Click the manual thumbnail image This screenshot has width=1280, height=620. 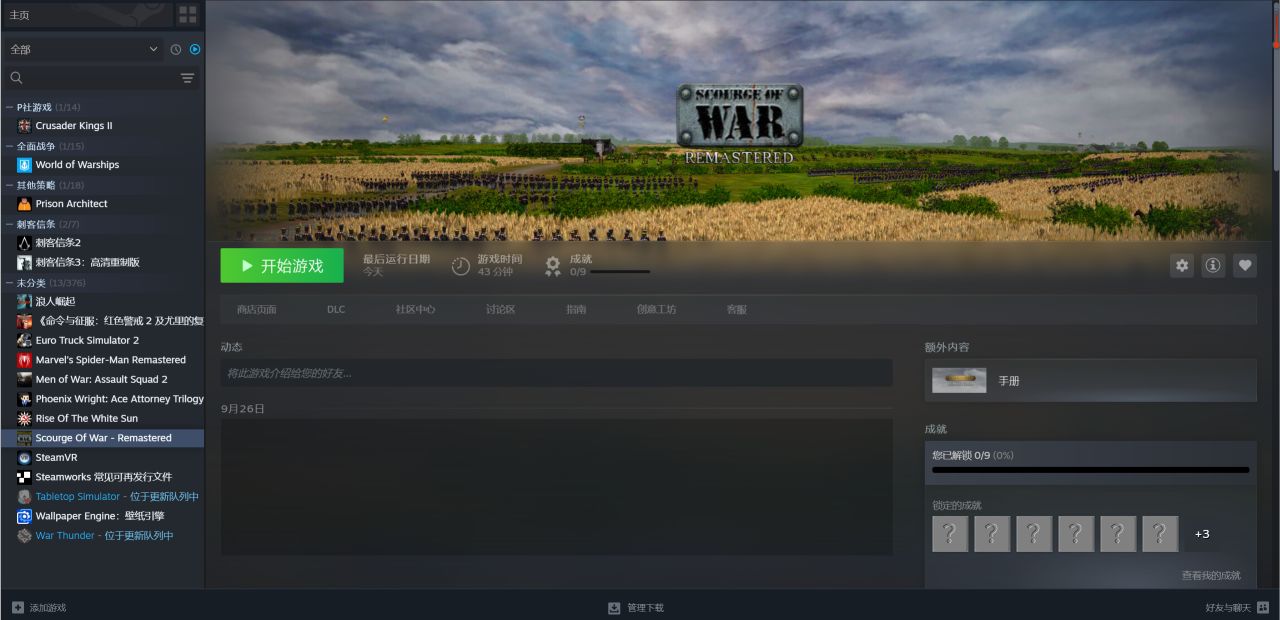click(959, 380)
